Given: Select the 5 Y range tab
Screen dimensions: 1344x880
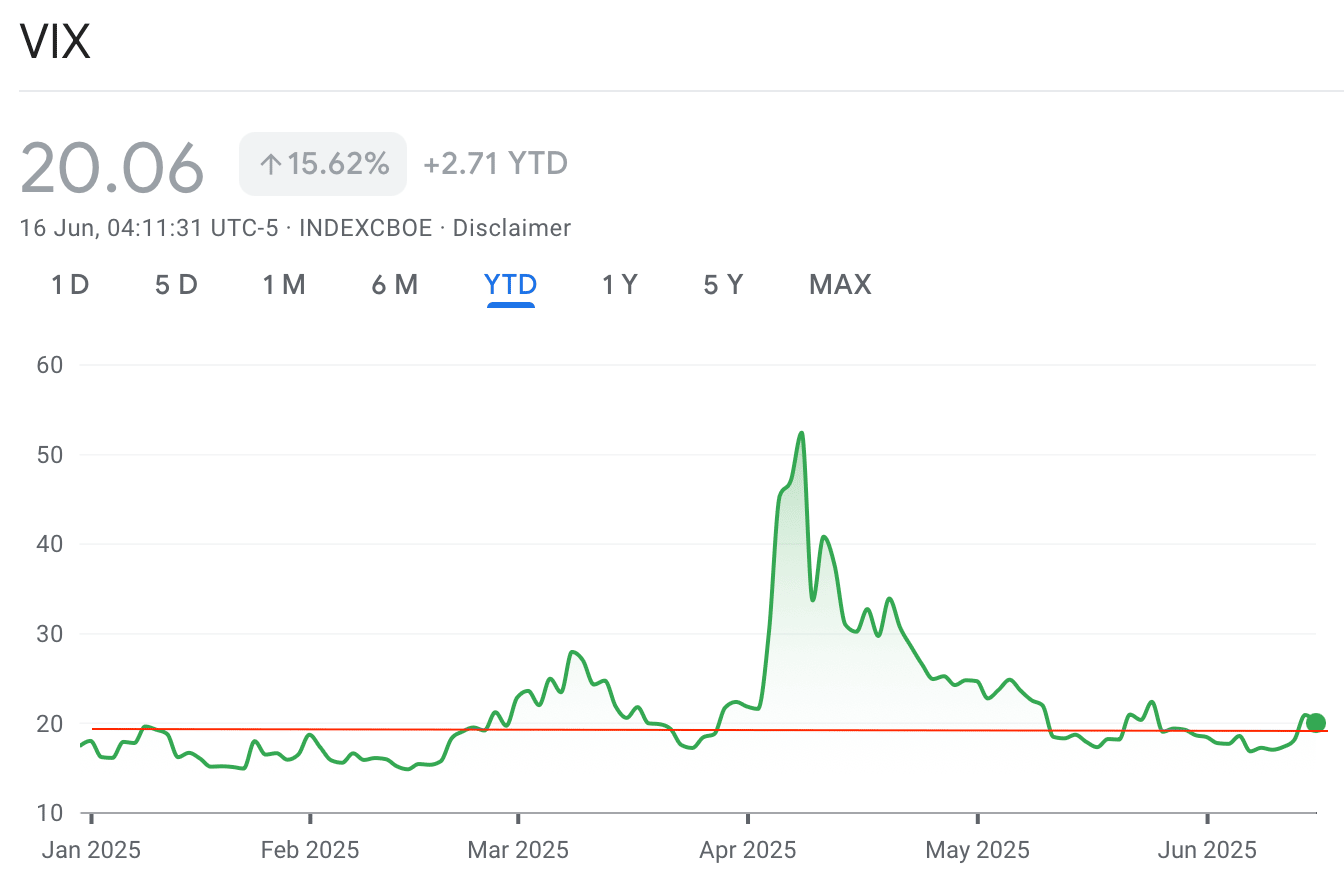Looking at the screenshot, I should 723,285.
